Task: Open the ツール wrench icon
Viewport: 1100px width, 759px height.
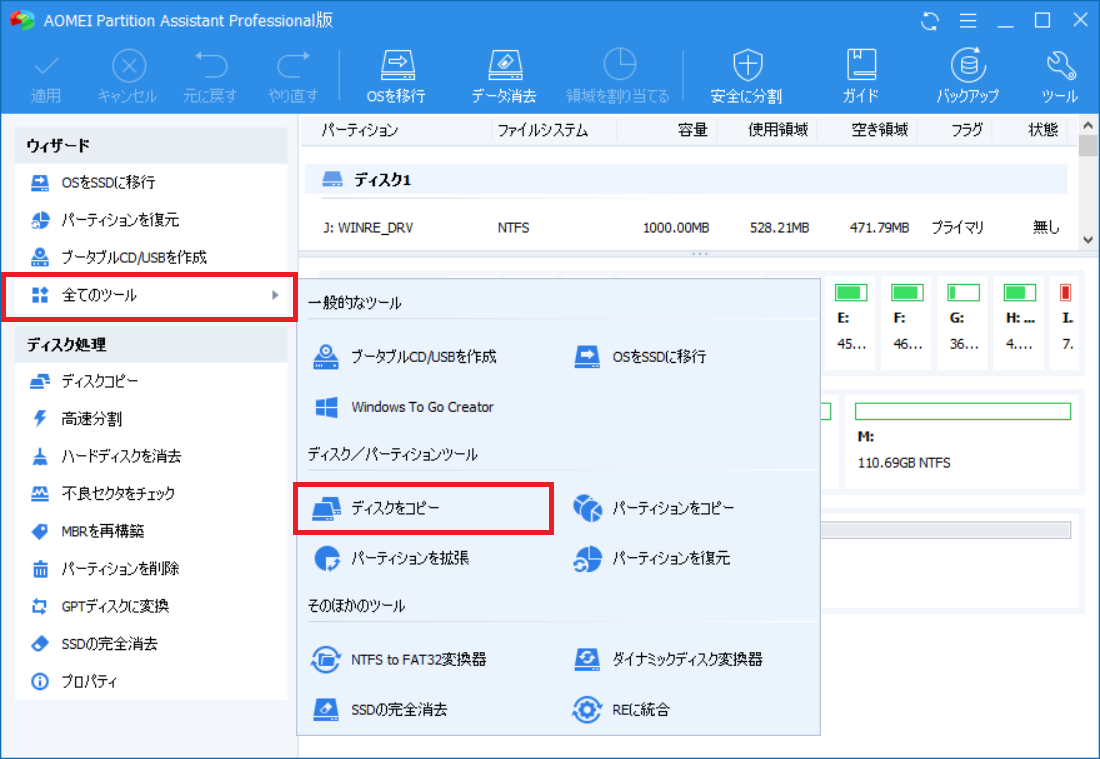Action: (x=1060, y=76)
